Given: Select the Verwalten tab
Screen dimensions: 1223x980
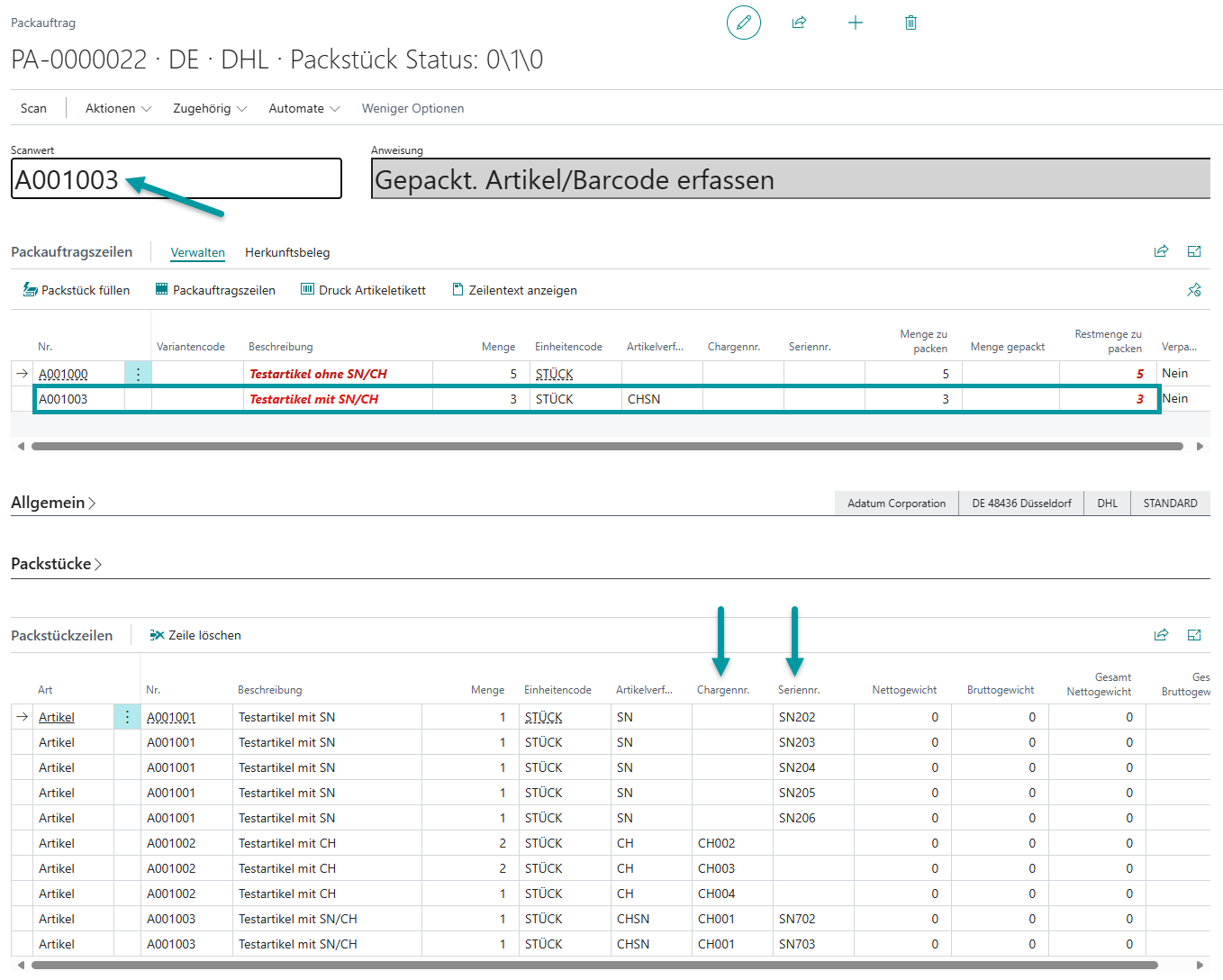Looking at the screenshot, I should (197, 252).
